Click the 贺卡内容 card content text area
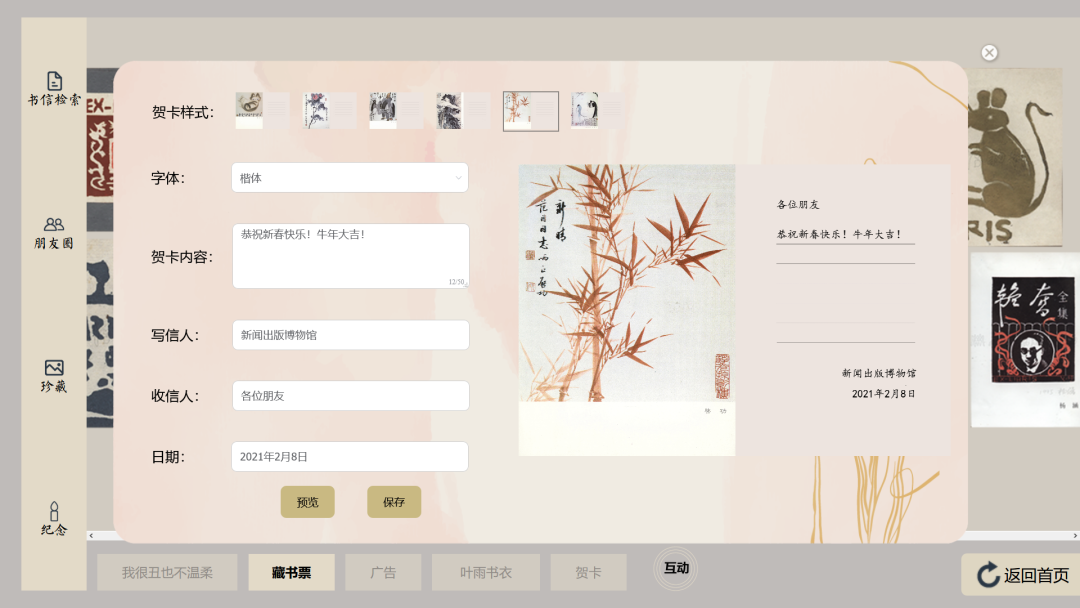 coord(351,255)
